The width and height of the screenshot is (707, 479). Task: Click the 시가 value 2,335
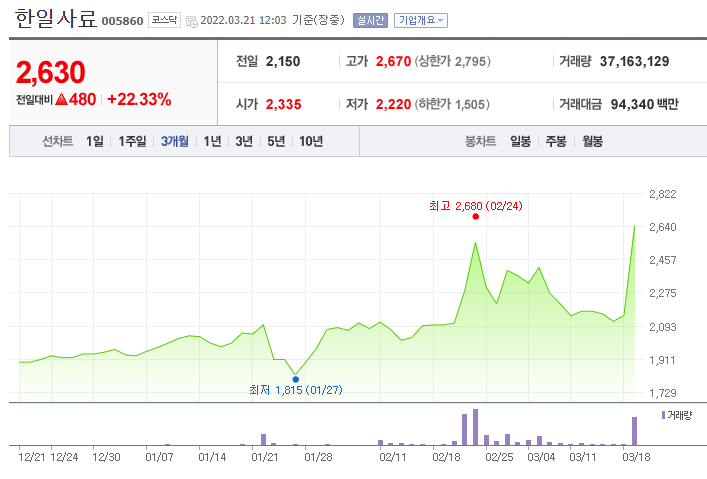[283, 104]
